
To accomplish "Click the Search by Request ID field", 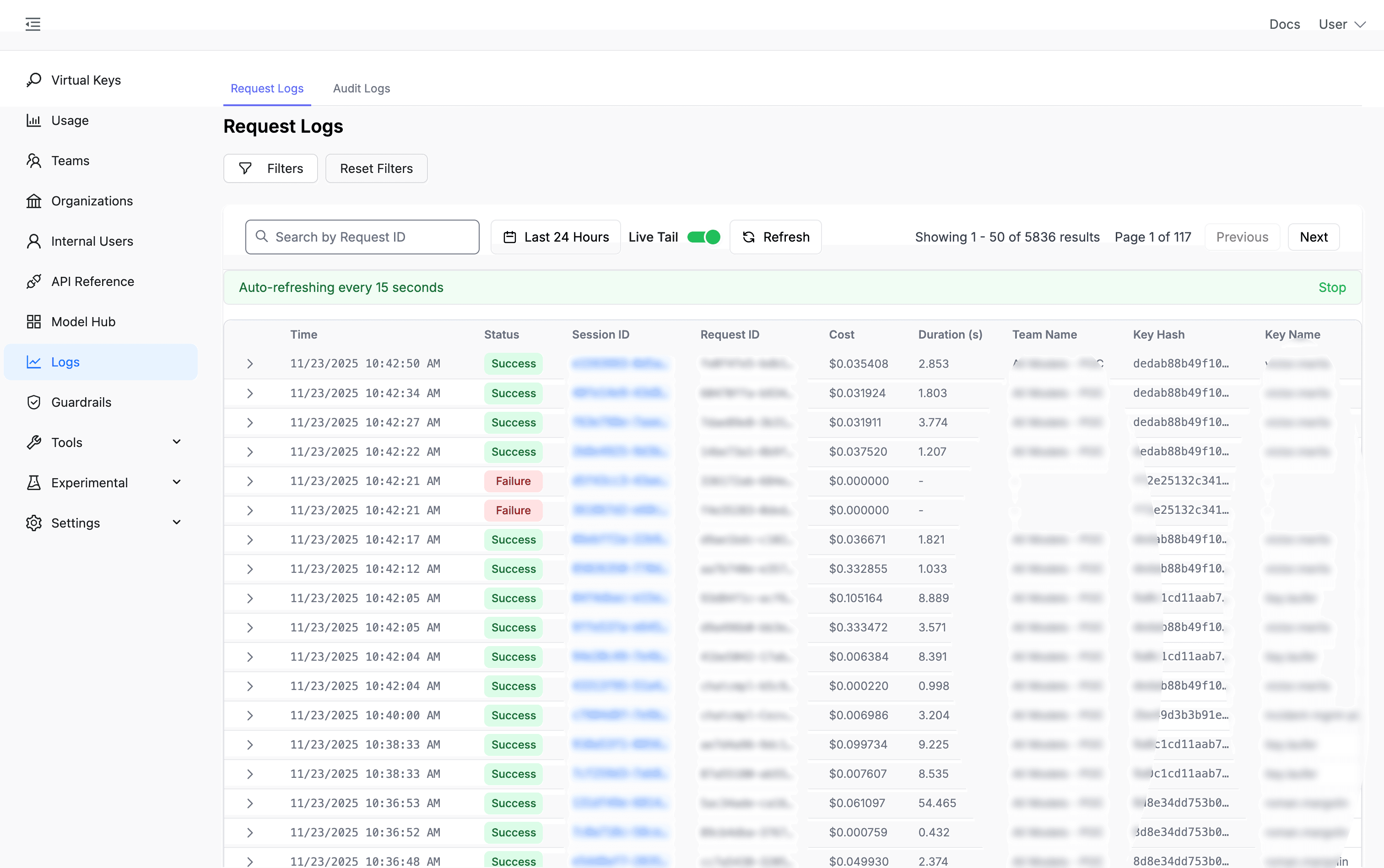I will tap(362, 237).
